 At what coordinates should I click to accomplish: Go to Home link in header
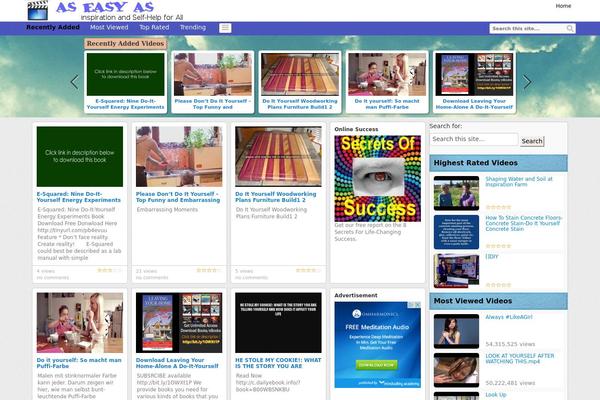point(563,6)
